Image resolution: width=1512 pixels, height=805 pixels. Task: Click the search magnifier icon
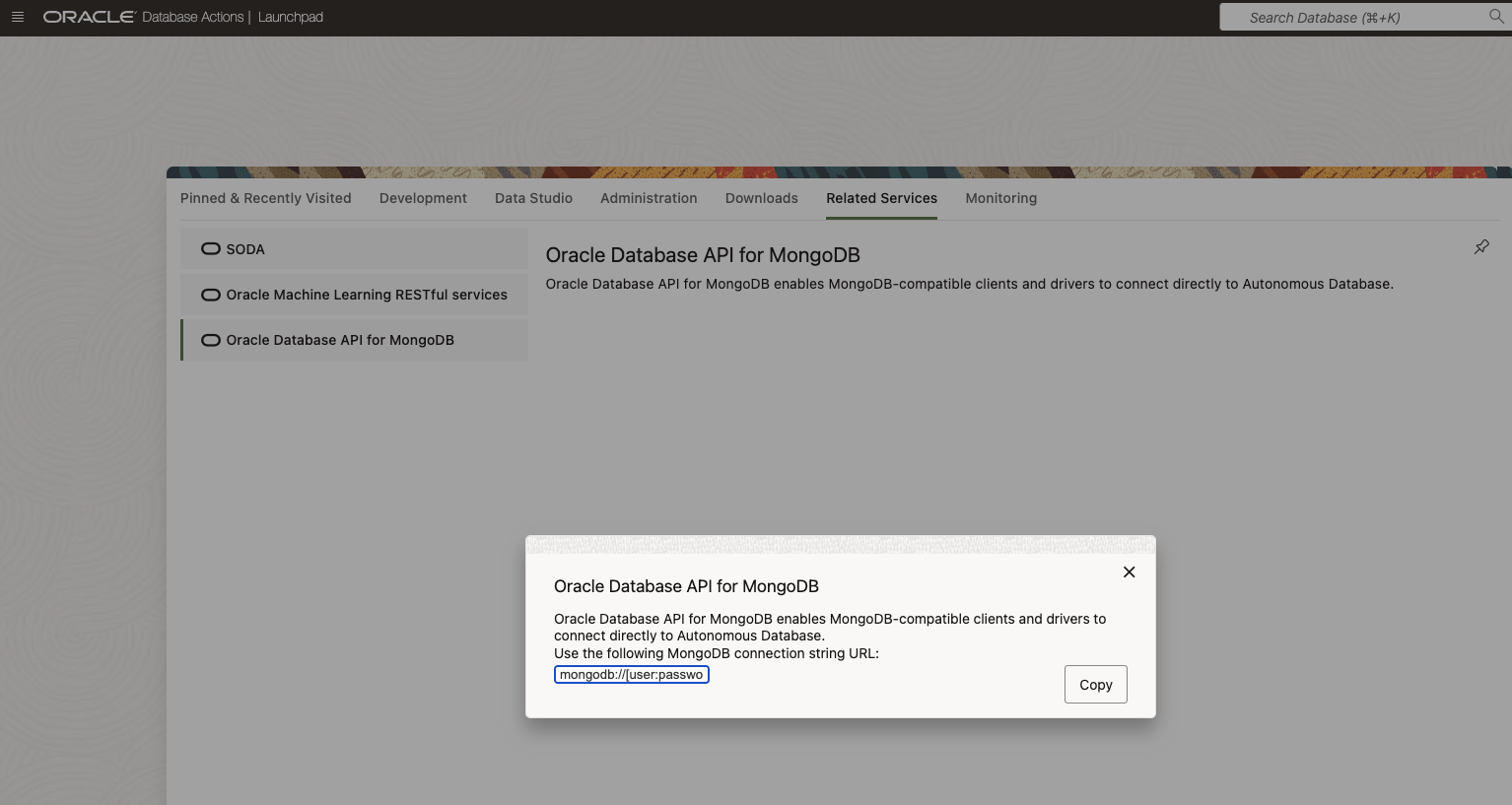[1496, 17]
